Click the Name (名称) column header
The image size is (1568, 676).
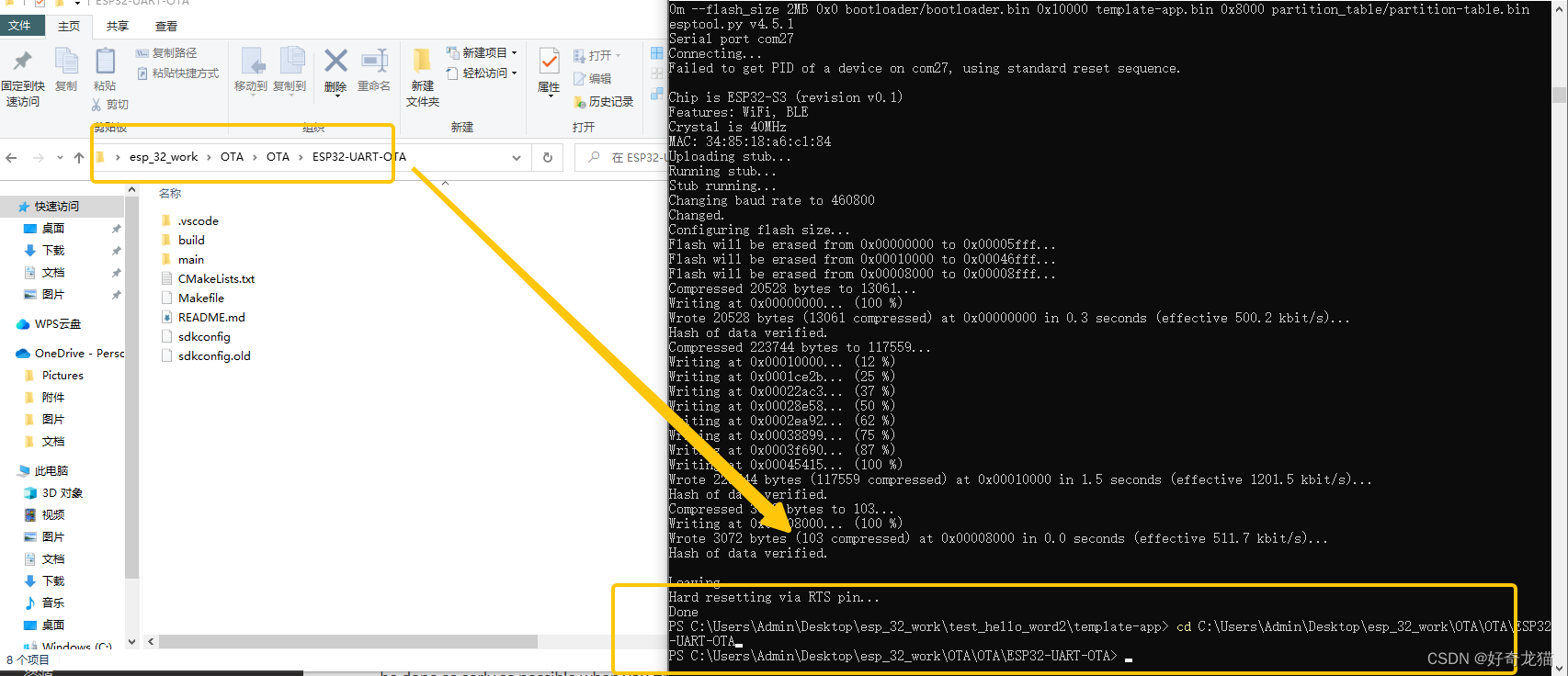170,194
